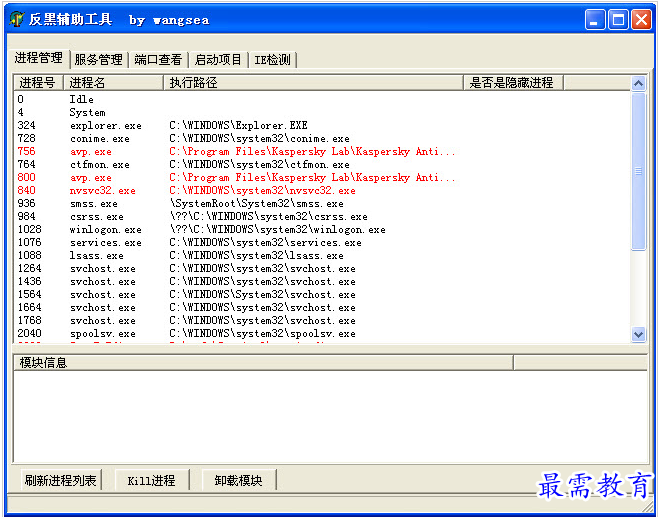Select svchost.exe with process ID 1564
Image resolution: width=660 pixels, height=517 pixels.
[322, 295]
